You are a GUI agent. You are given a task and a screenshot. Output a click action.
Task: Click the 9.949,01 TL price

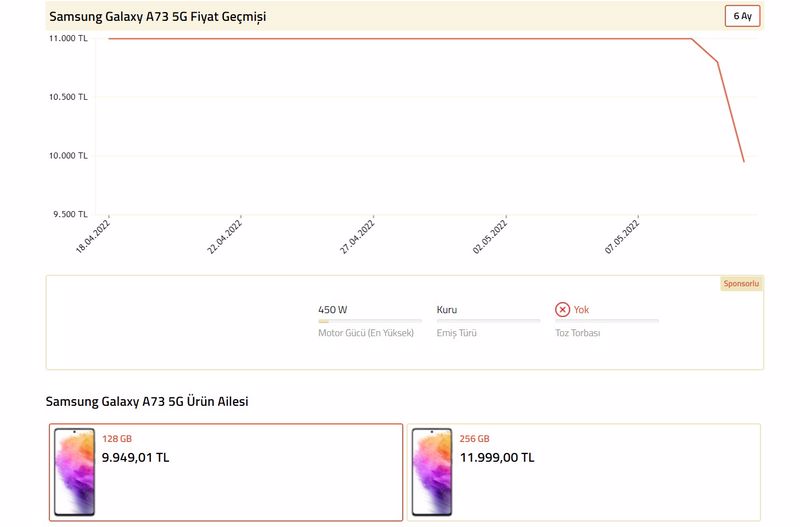click(135, 458)
